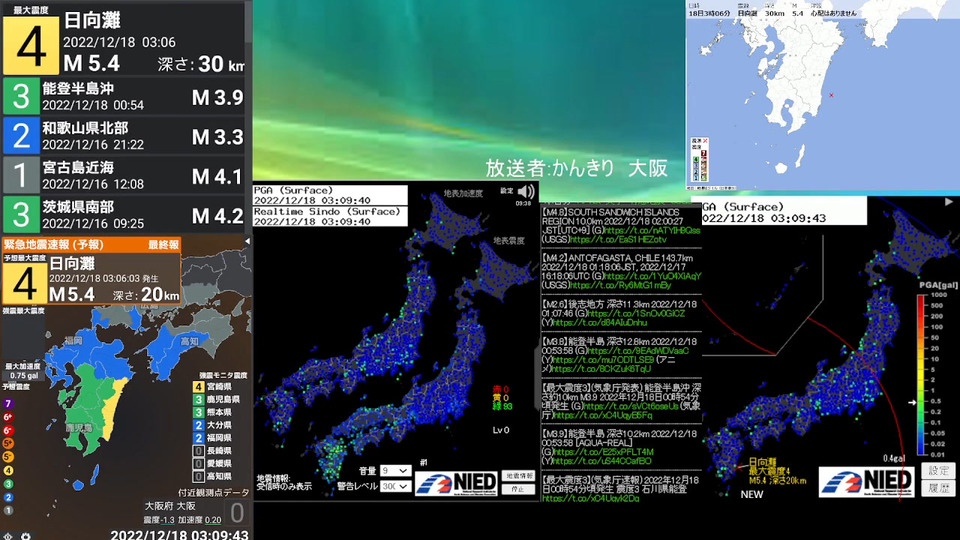Click the 緑 93 green station count
960x540 pixels.
click(502, 407)
